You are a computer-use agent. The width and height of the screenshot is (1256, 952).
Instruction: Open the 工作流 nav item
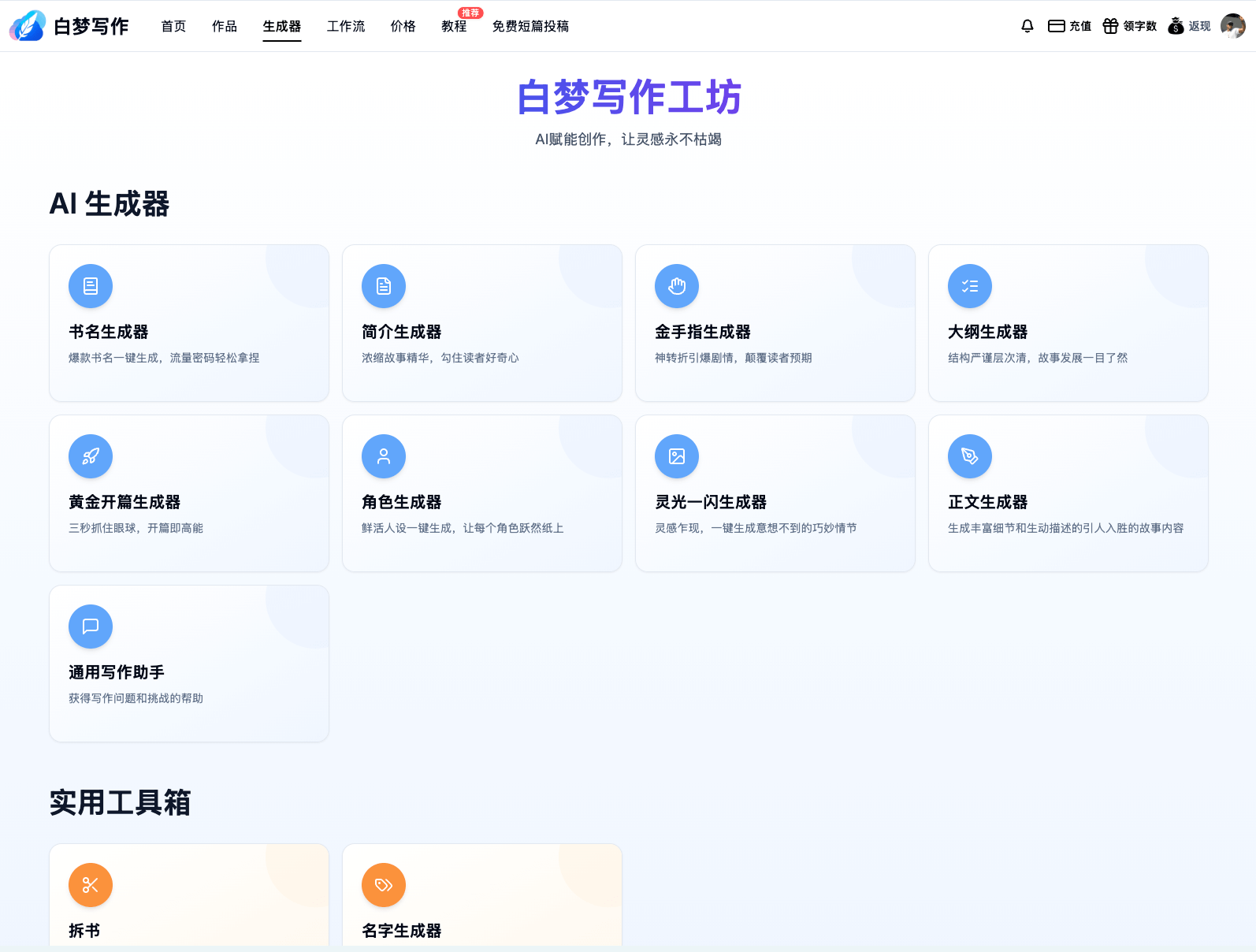pos(346,26)
